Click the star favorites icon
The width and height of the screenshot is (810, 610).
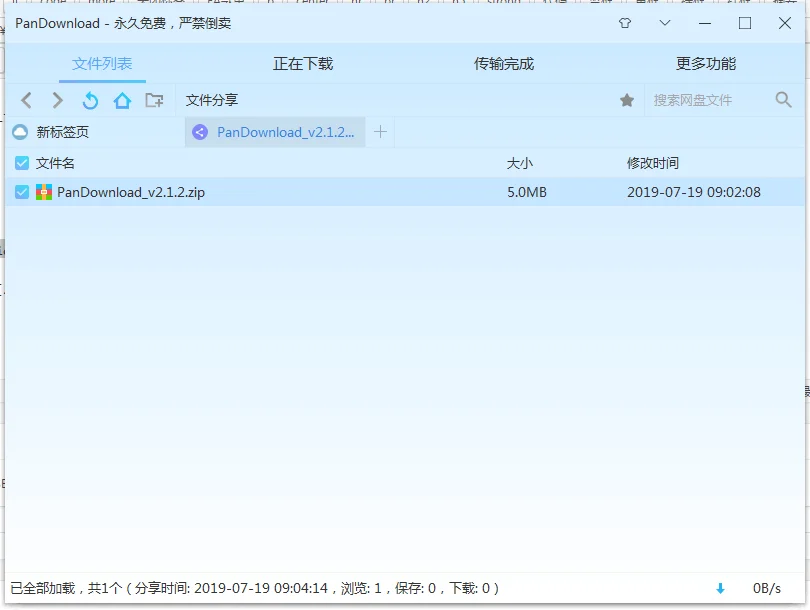[627, 100]
